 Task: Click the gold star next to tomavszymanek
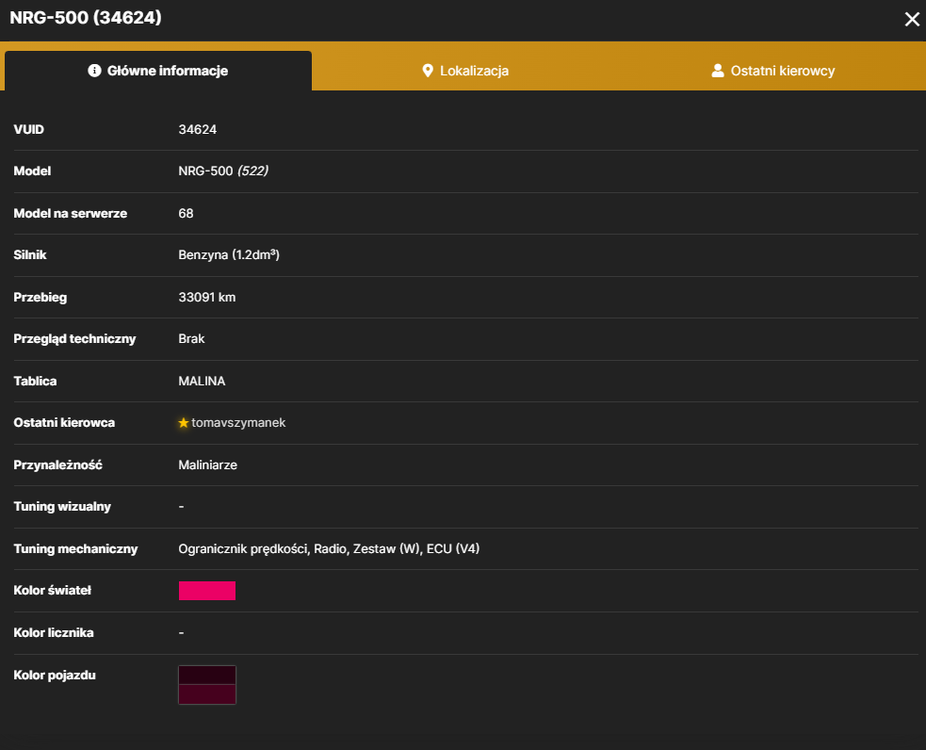click(184, 423)
